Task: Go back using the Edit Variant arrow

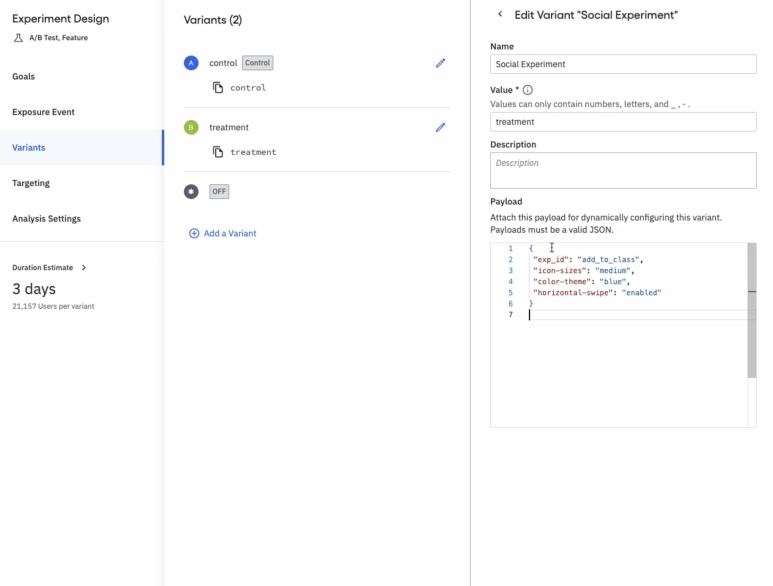Action: click(500, 14)
